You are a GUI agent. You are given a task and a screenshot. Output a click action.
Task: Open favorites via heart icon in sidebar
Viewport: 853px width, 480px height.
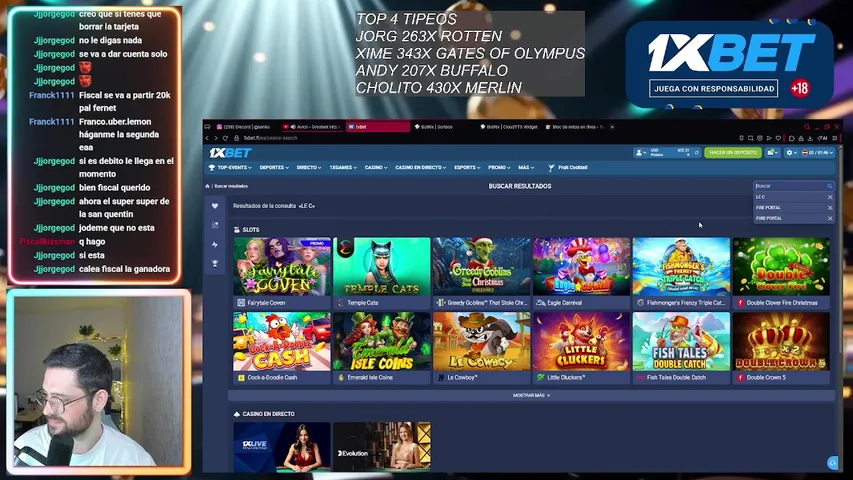tap(215, 206)
